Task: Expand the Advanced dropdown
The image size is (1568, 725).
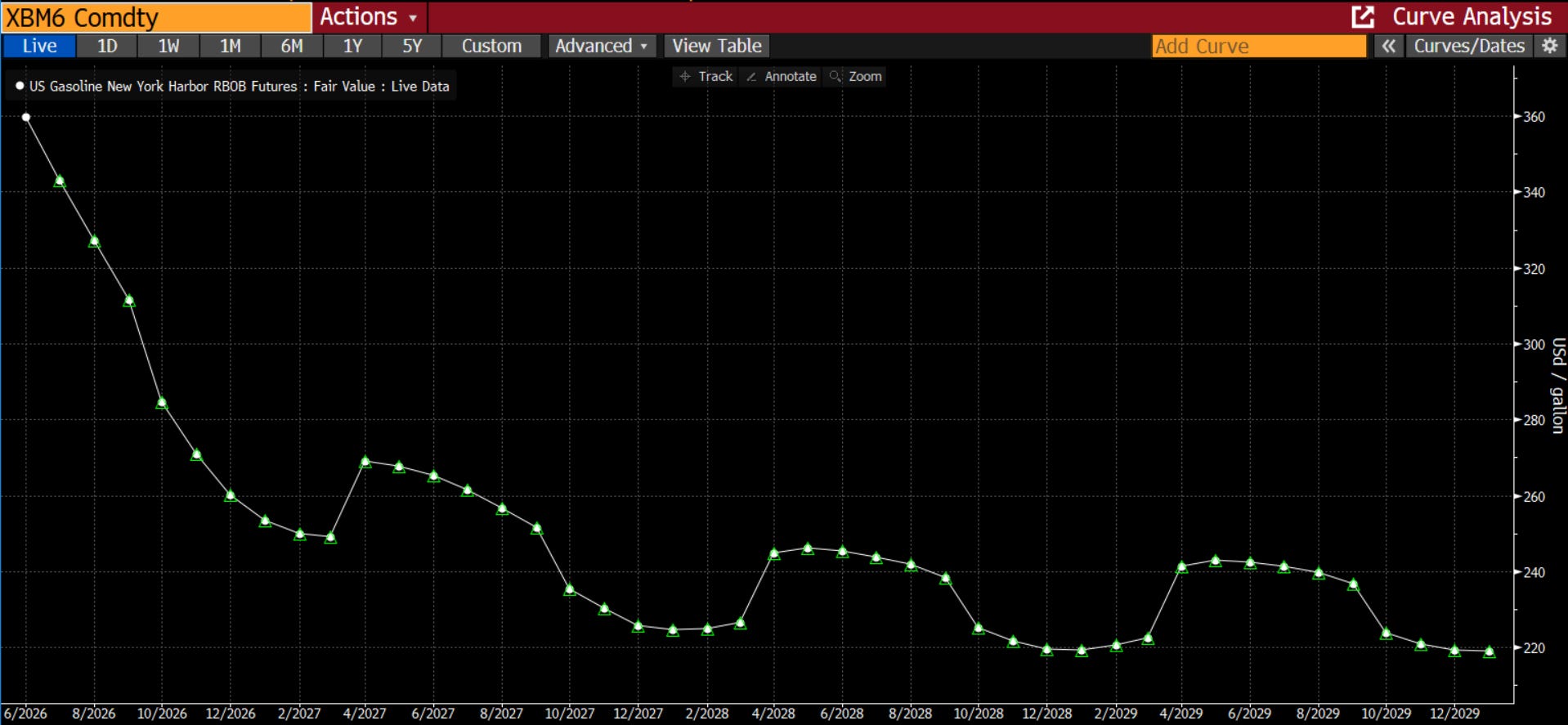Action: [x=601, y=46]
